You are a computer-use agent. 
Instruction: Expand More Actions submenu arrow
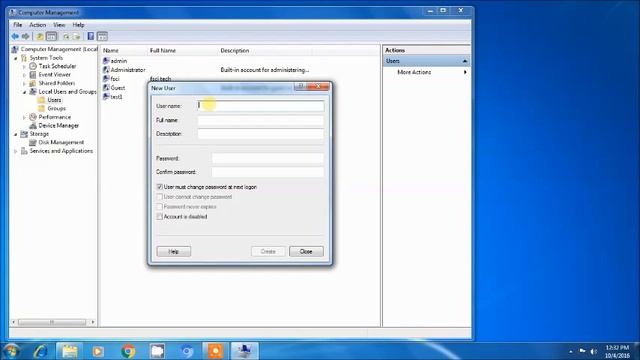(465, 72)
